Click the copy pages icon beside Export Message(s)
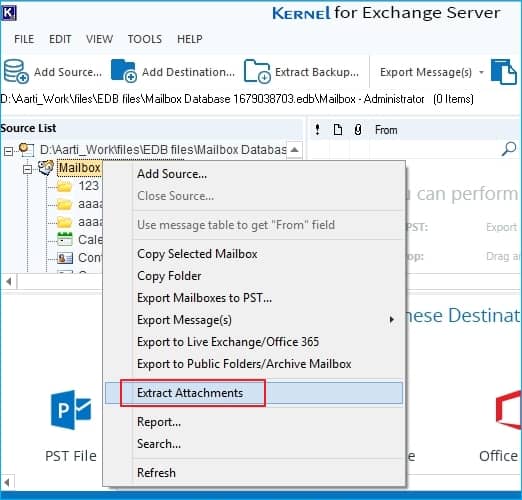 (x=504, y=71)
